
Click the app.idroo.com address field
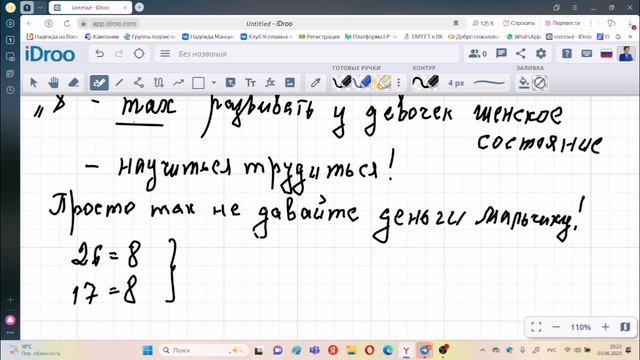[114, 24]
